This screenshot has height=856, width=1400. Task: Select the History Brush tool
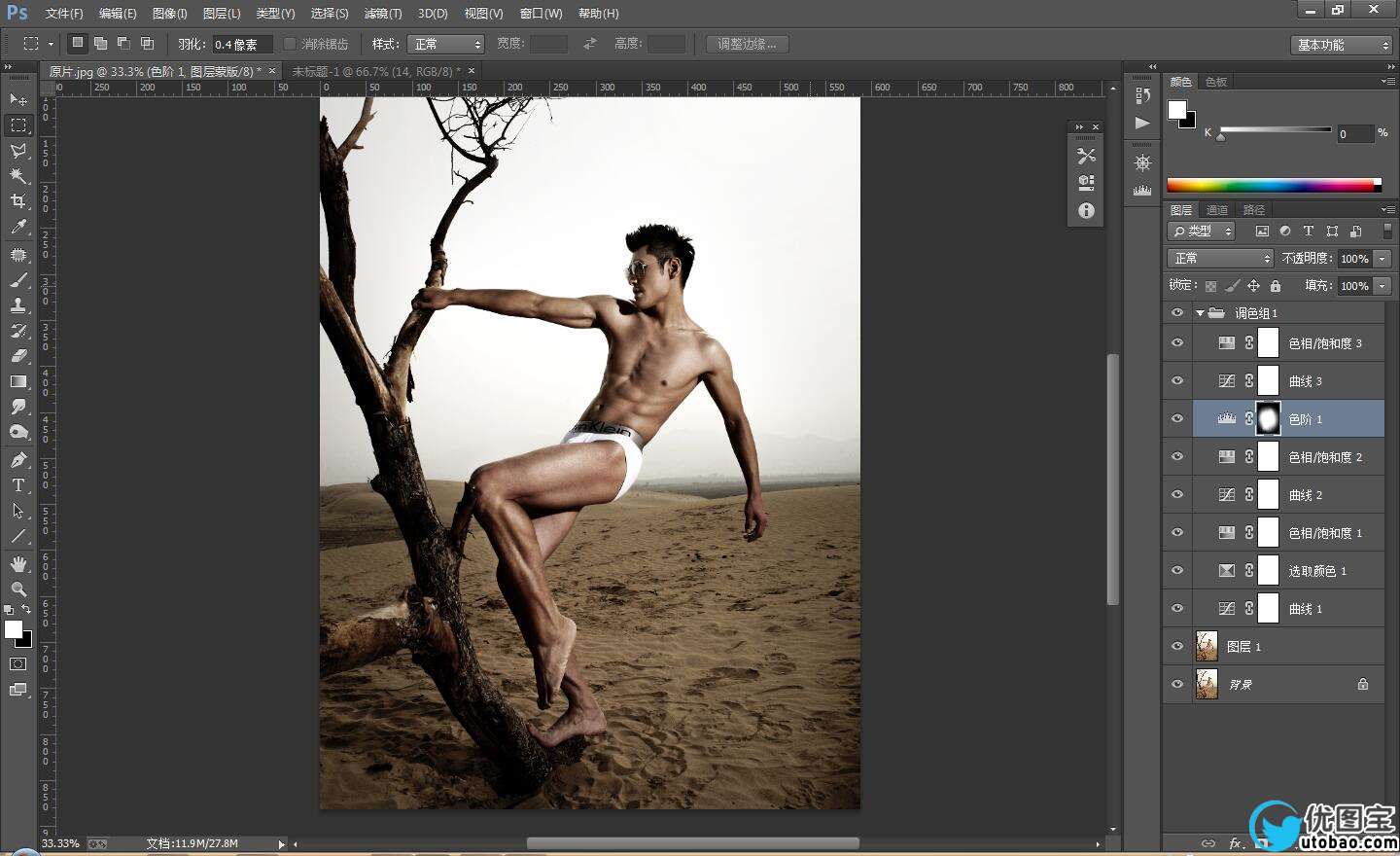point(18,331)
